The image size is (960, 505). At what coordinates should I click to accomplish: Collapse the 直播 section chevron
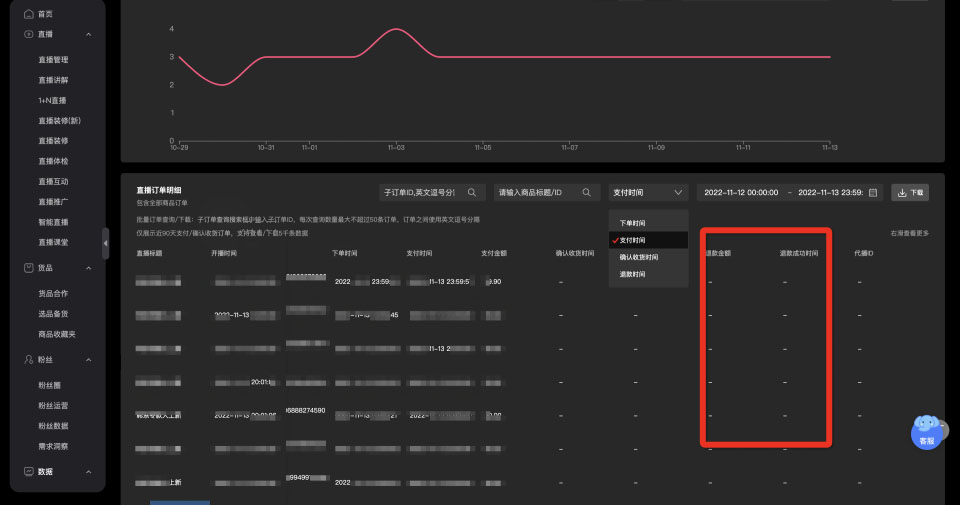[x=89, y=34]
